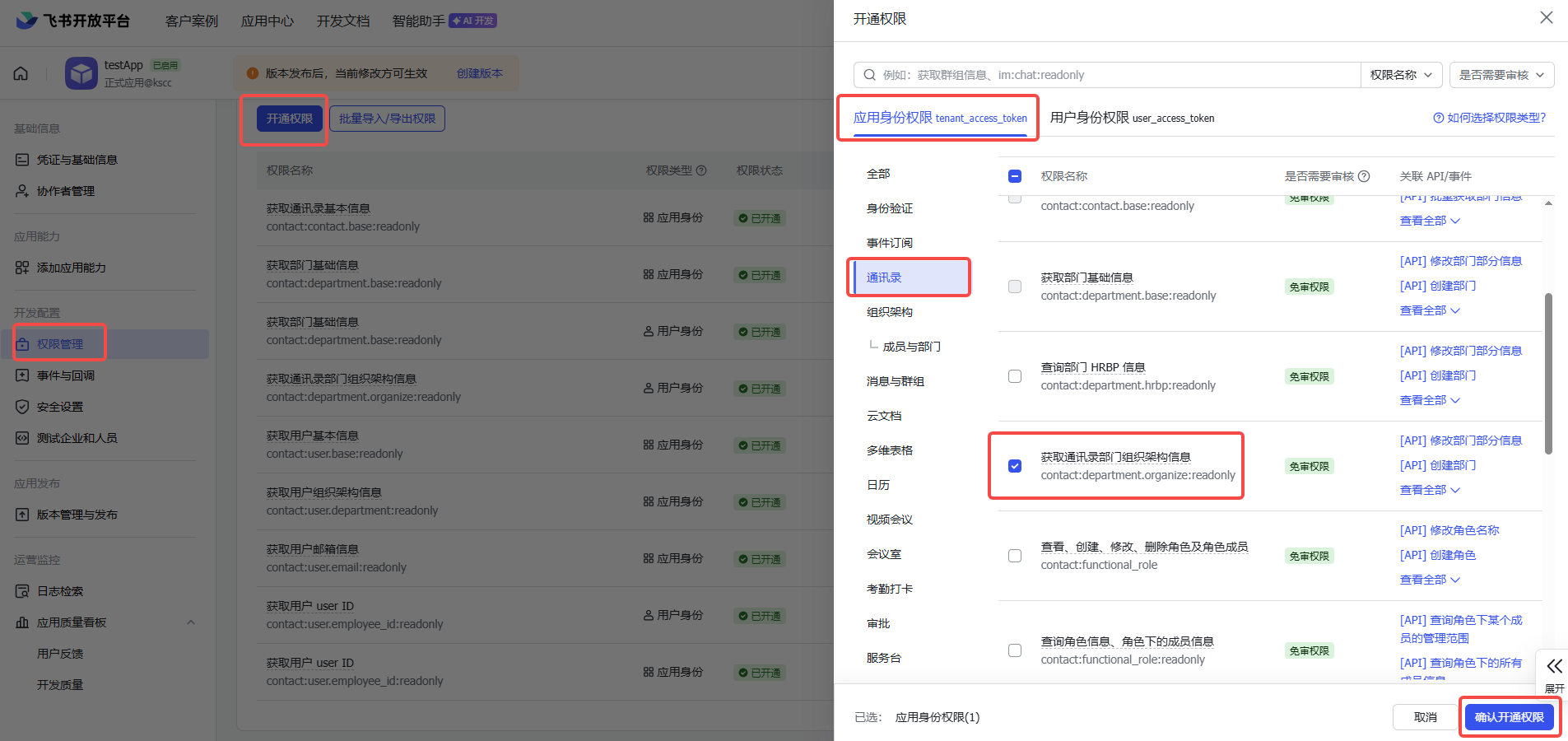1568x741 pixels.
Task: Click the AI 开发 badge
Action: pos(473,21)
